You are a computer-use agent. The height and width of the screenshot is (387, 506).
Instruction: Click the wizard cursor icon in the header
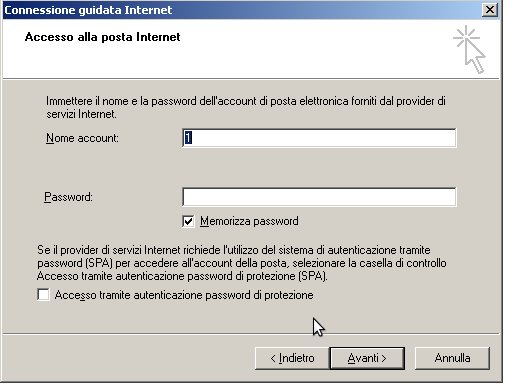[469, 49]
